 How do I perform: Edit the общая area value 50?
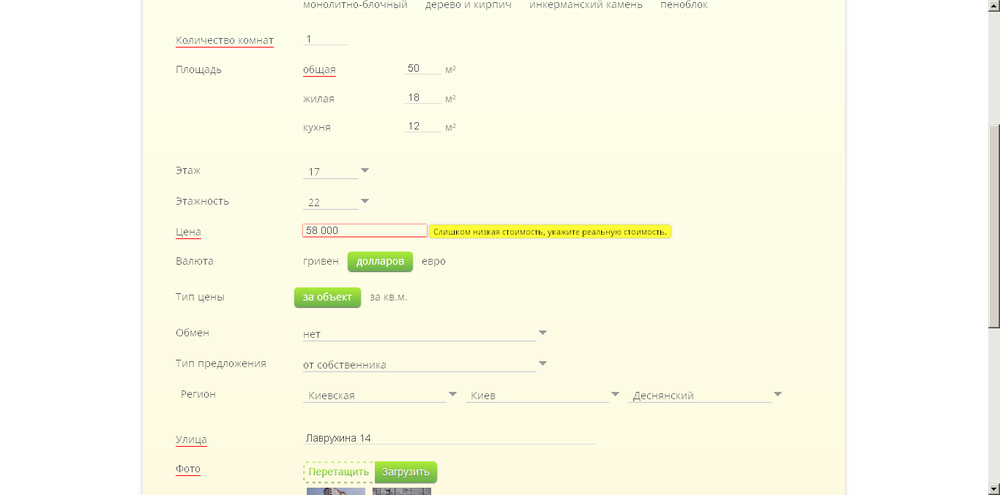(423, 68)
